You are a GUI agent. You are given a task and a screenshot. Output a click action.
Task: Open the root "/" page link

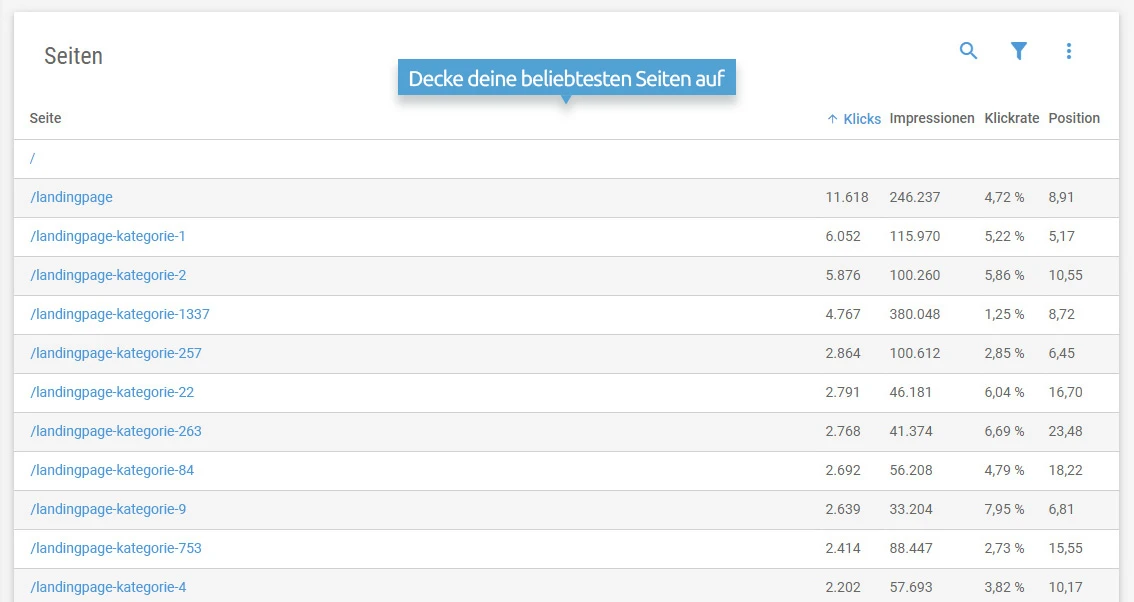(x=33, y=159)
